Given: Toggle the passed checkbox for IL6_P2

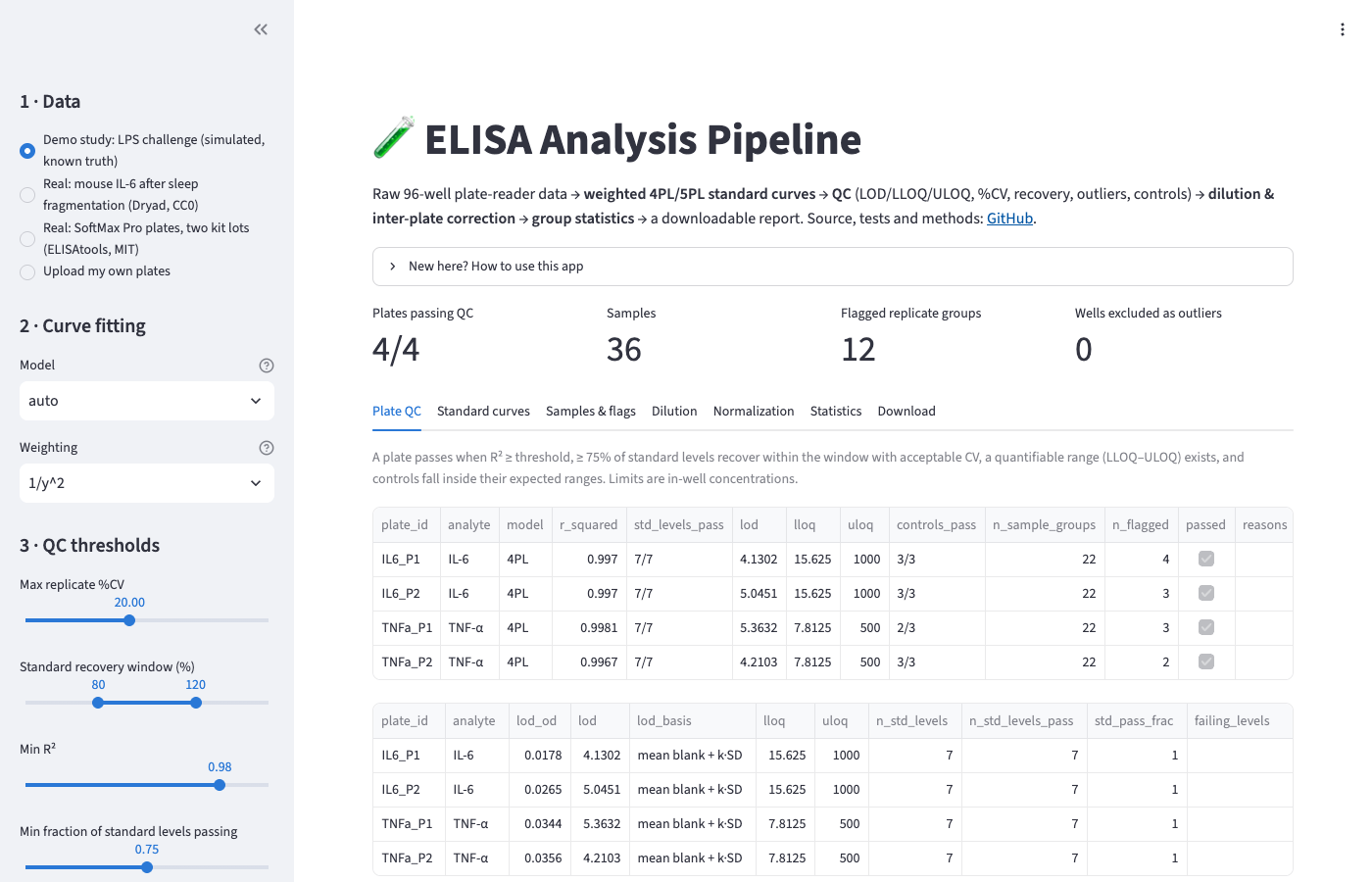Looking at the screenshot, I should coord(1206,593).
